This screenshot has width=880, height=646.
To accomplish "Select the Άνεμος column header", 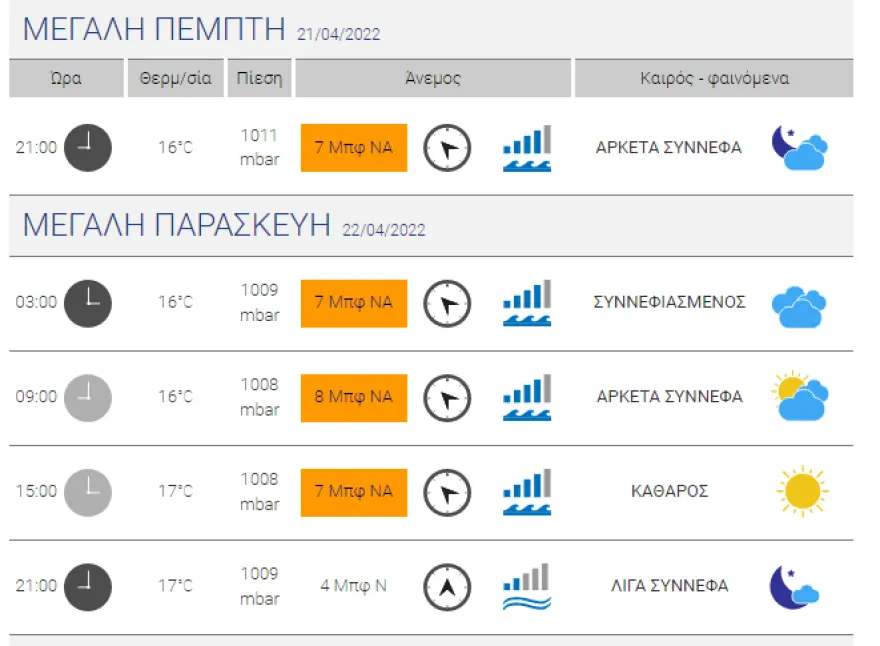I will [x=433, y=79].
